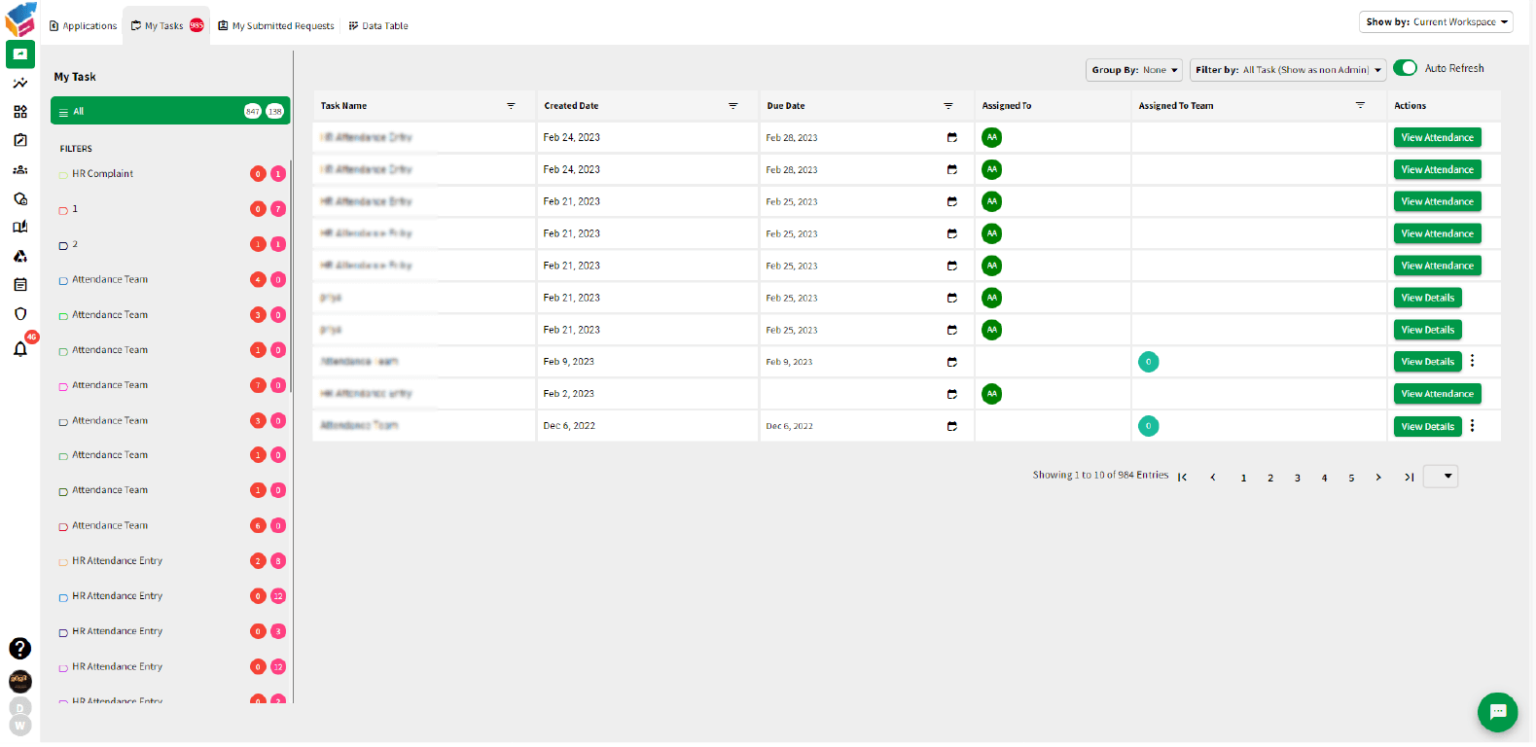Switch to the My Submitted Requests tab
The width and height of the screenshot is (1536, 747).
[x=276, y=25]
